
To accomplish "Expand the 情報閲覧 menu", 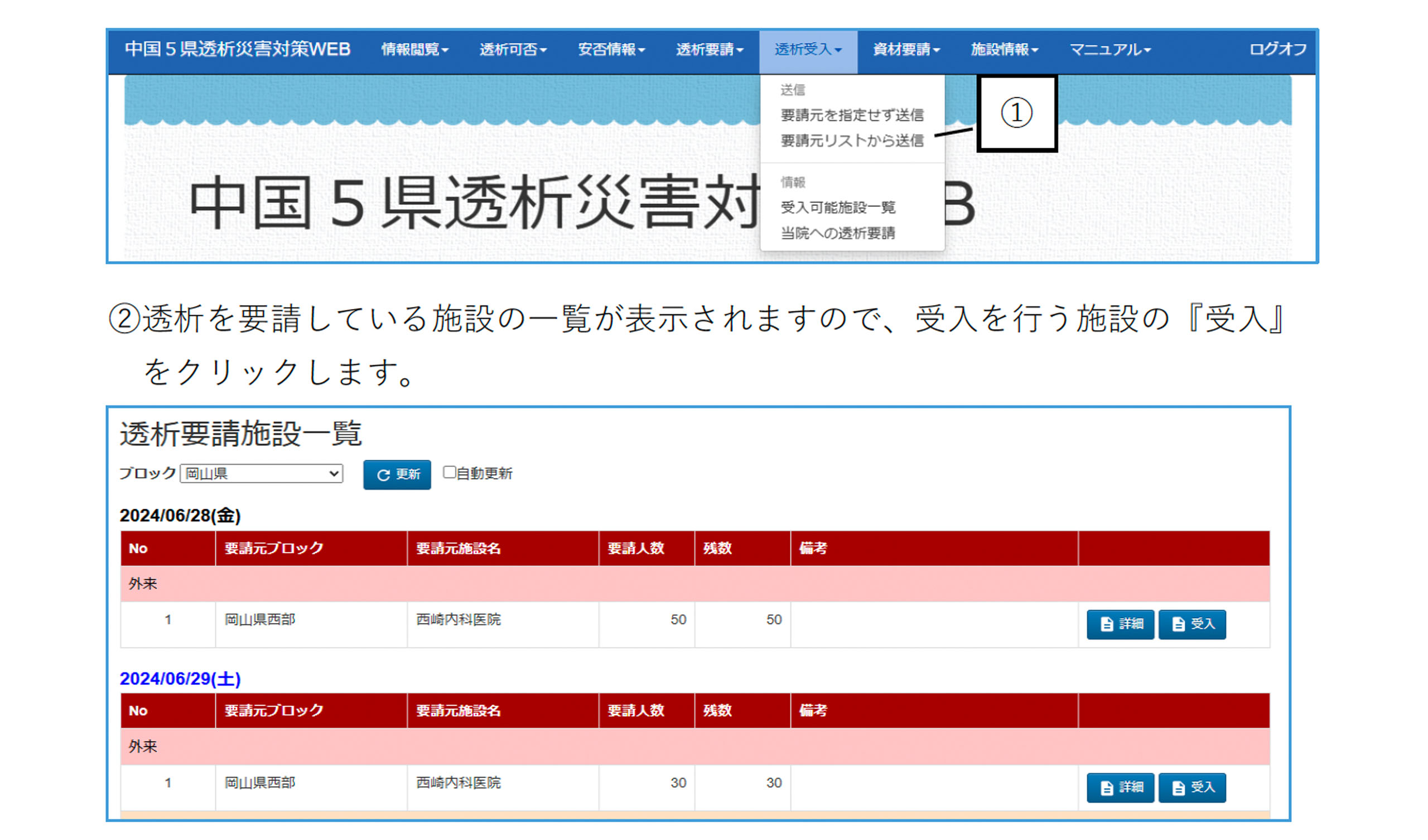I will (414, 50).
